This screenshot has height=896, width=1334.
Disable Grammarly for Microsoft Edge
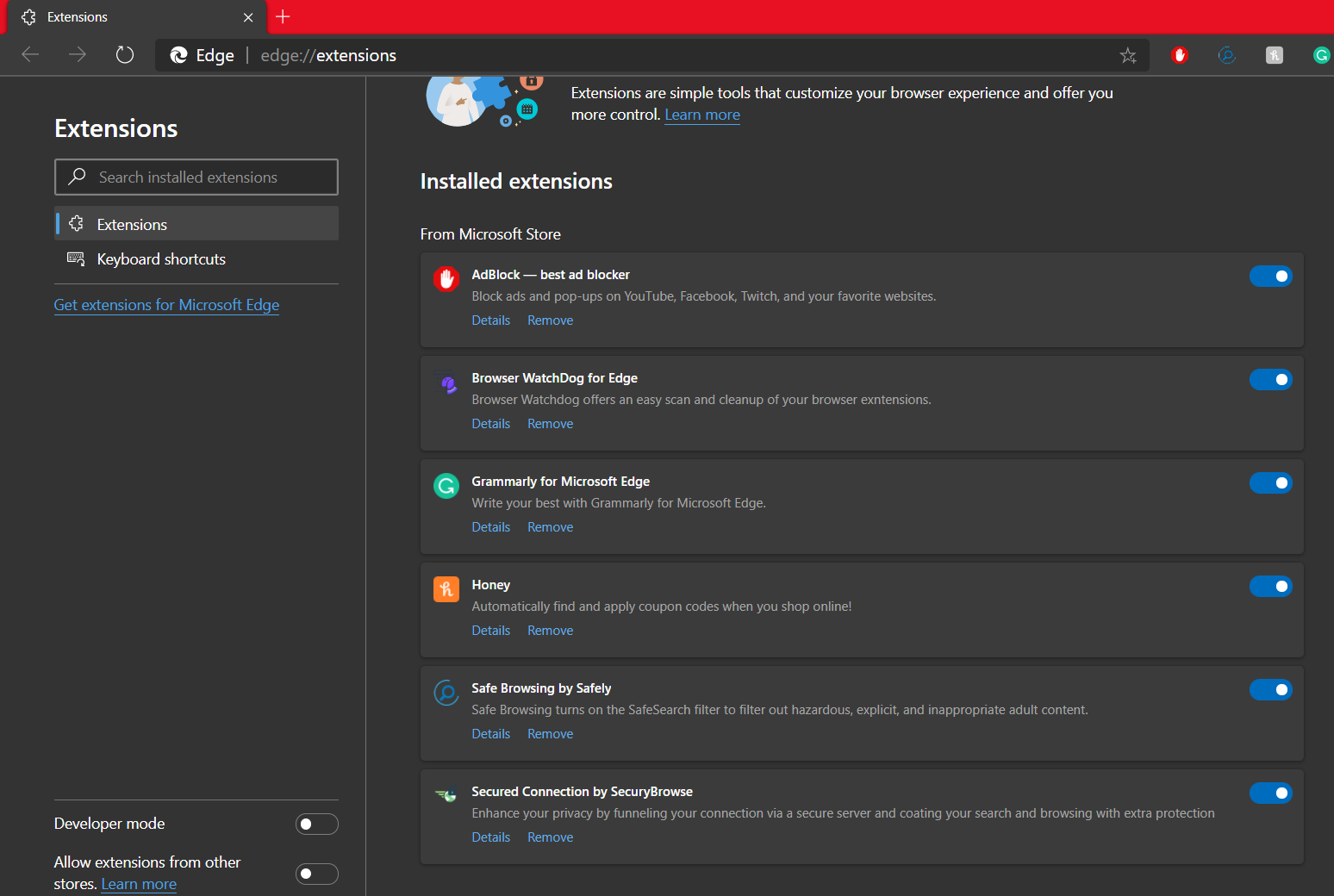point(1271,483)
